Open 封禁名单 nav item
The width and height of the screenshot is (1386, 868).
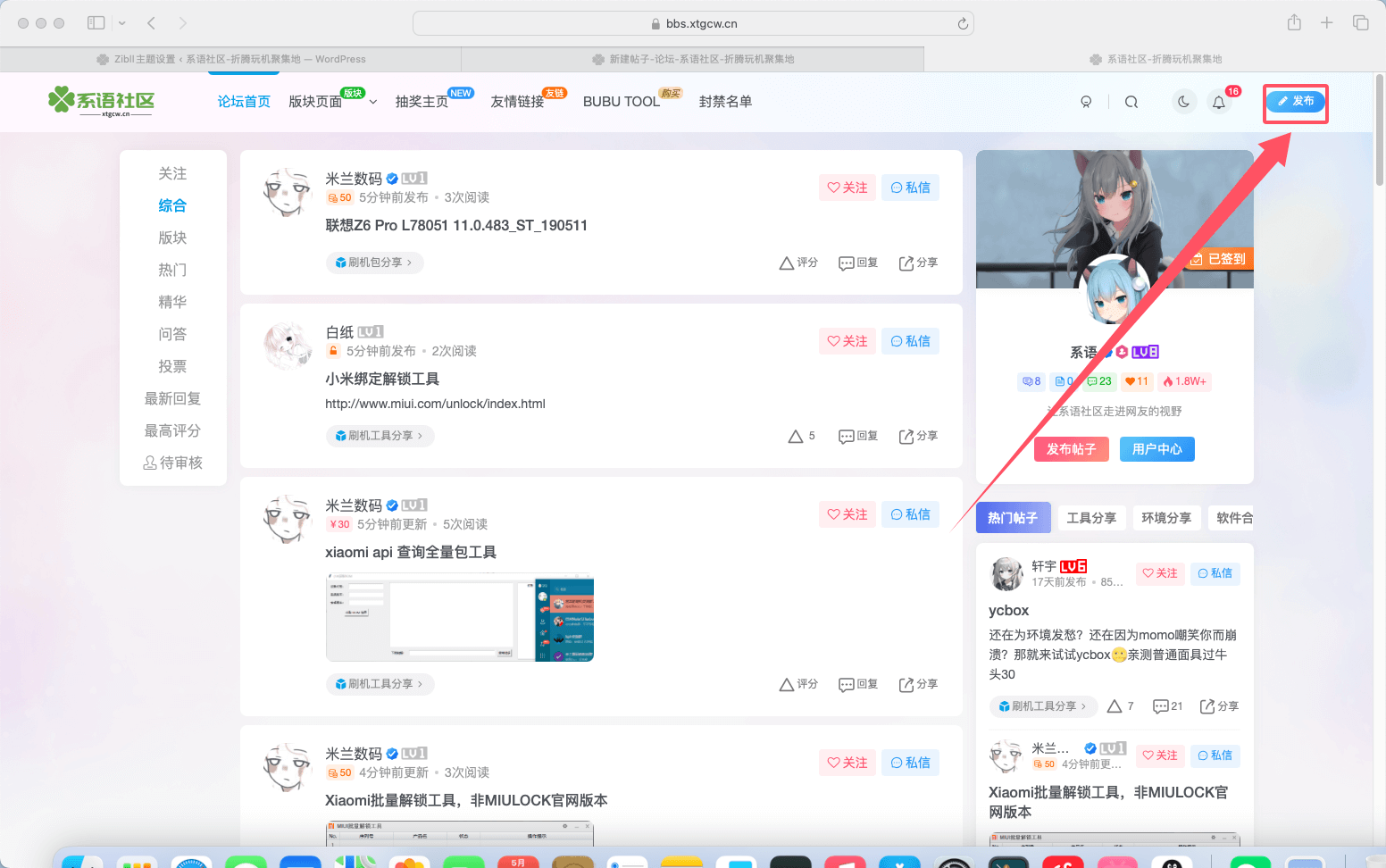coord(725,102)
